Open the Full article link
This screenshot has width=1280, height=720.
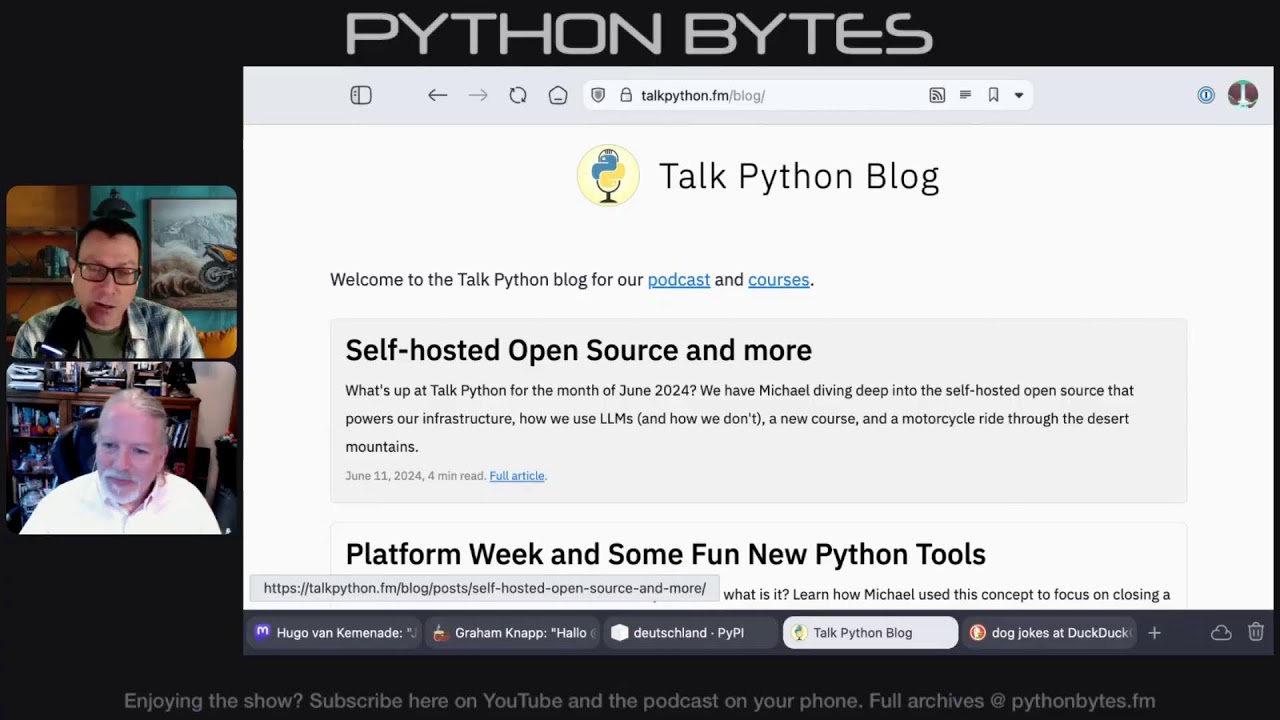pyautogui.click(x=517, y=476)
